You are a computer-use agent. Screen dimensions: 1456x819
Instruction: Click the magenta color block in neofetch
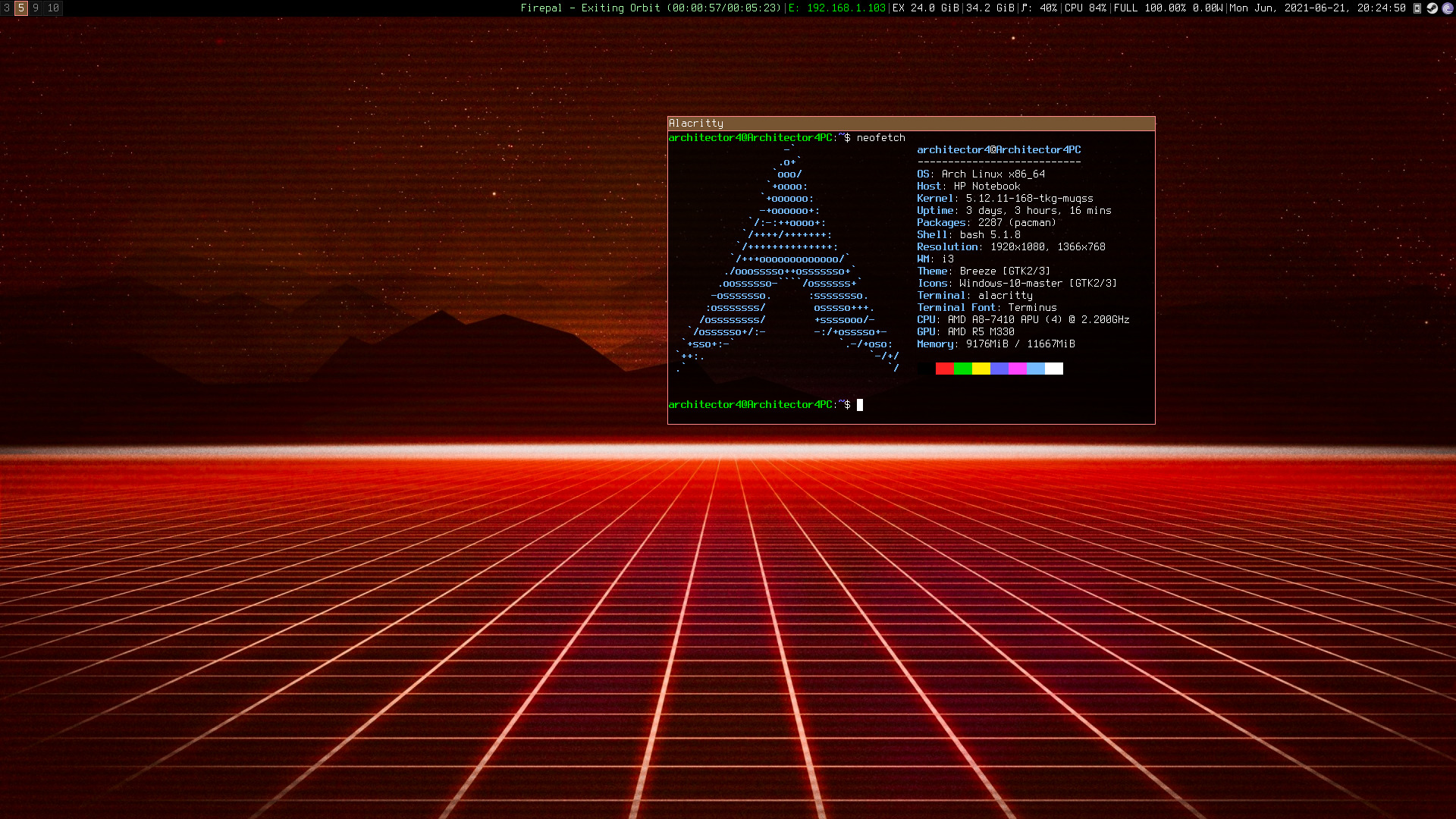1017,369
